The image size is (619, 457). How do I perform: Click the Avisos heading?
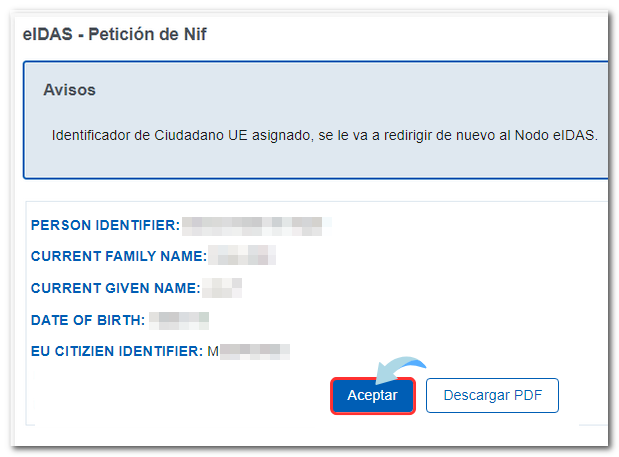69,90
